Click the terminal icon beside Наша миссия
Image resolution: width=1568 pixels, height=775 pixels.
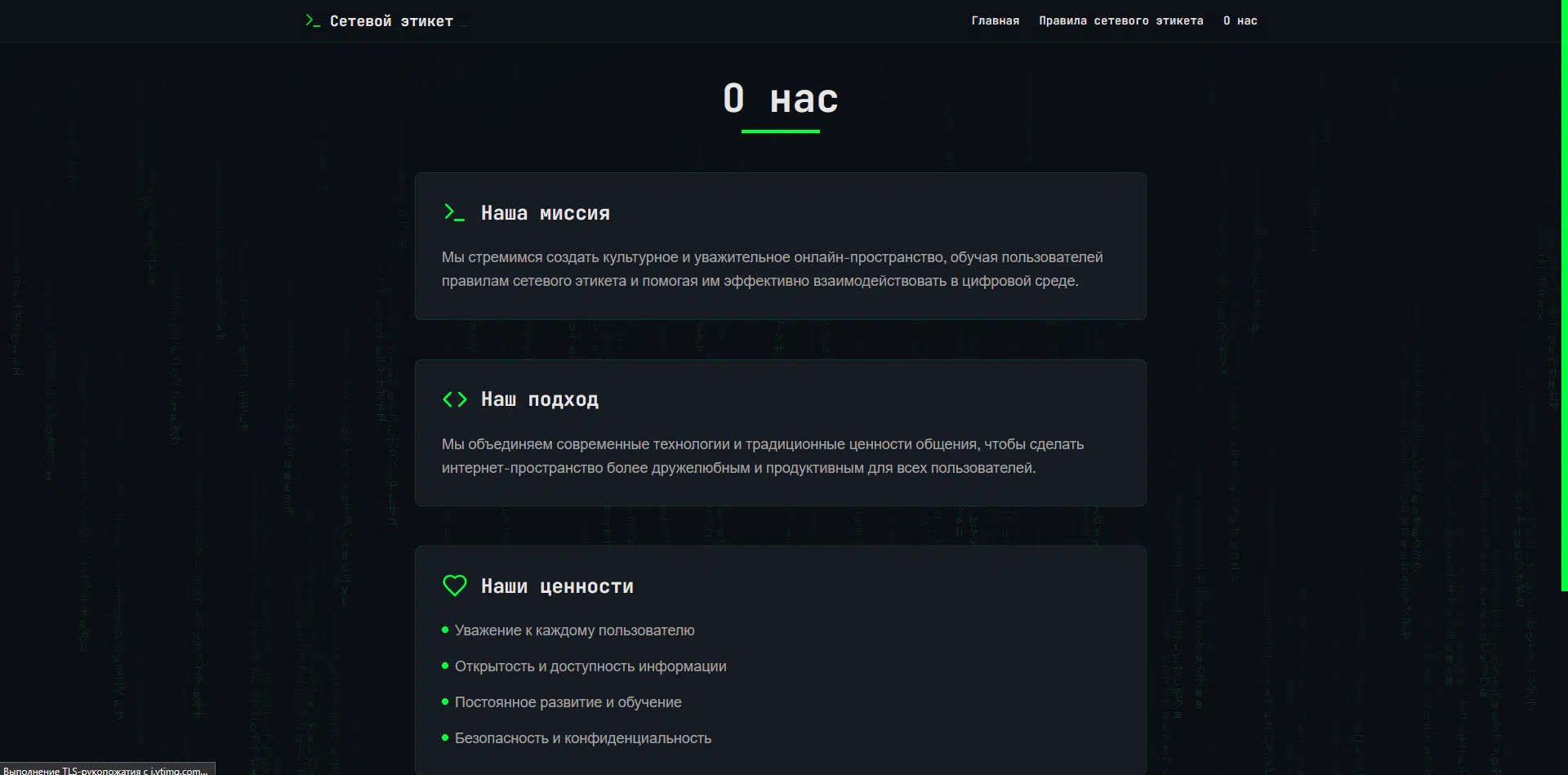454,212
